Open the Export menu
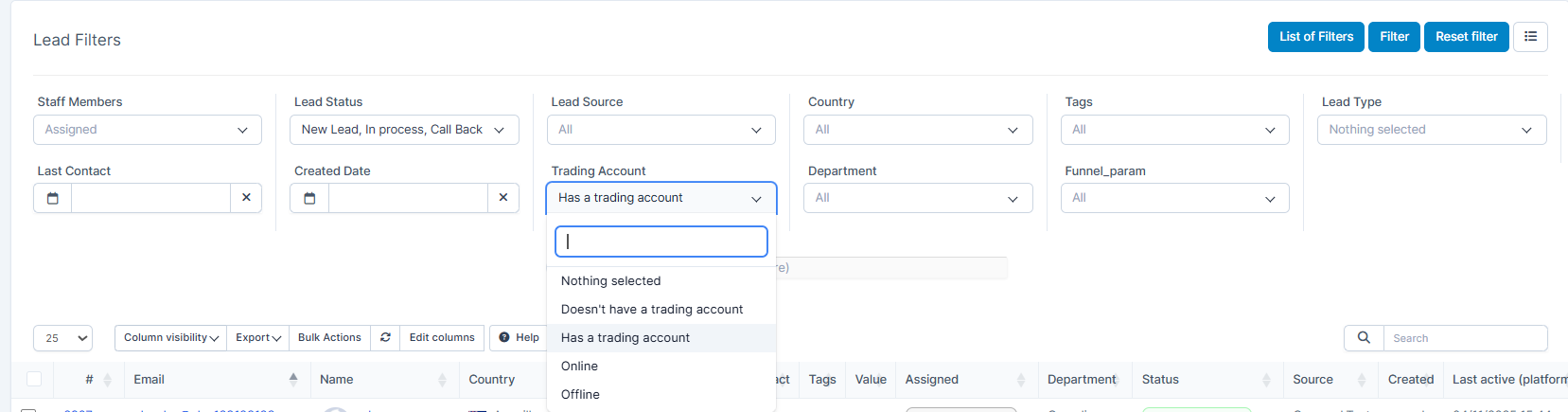This screenshot has height=412, width=1568. click(x=257, y=338)
